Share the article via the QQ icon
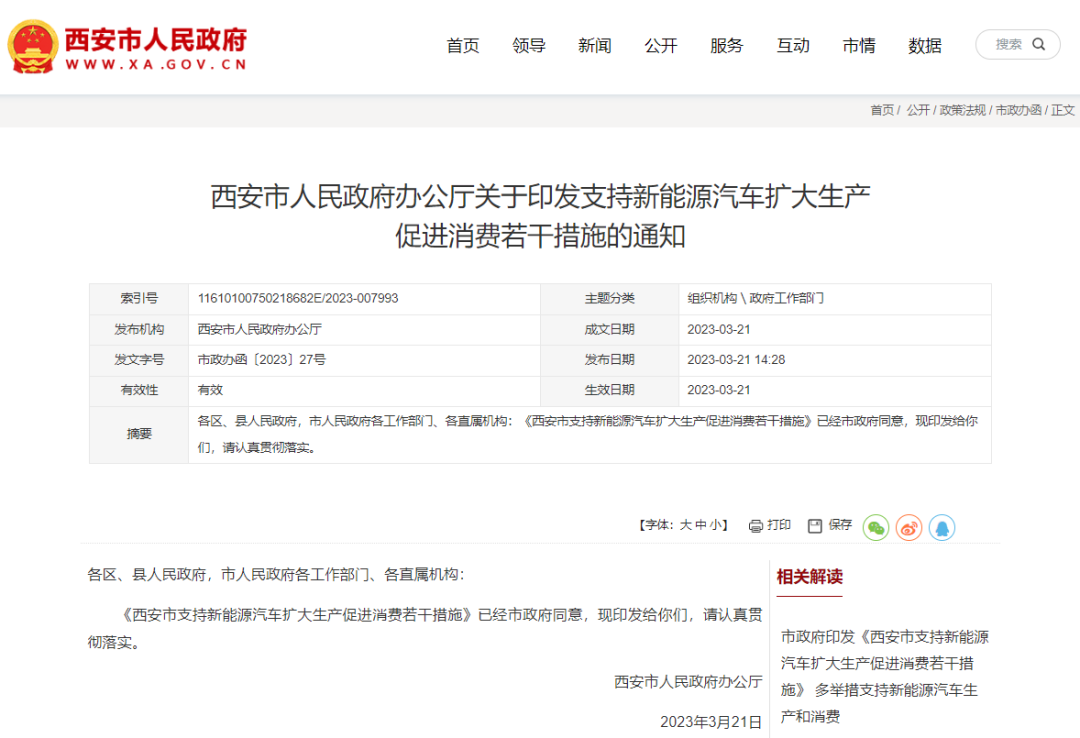This screenshot has width=1080, height=738. point(942,527)
